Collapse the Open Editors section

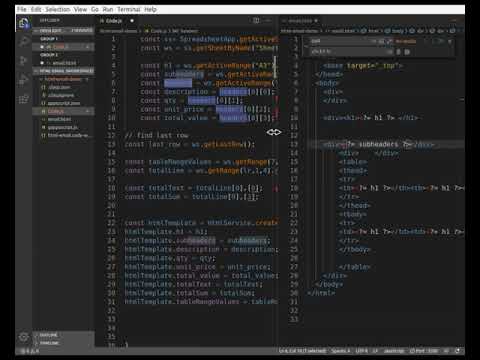[63, 30]
